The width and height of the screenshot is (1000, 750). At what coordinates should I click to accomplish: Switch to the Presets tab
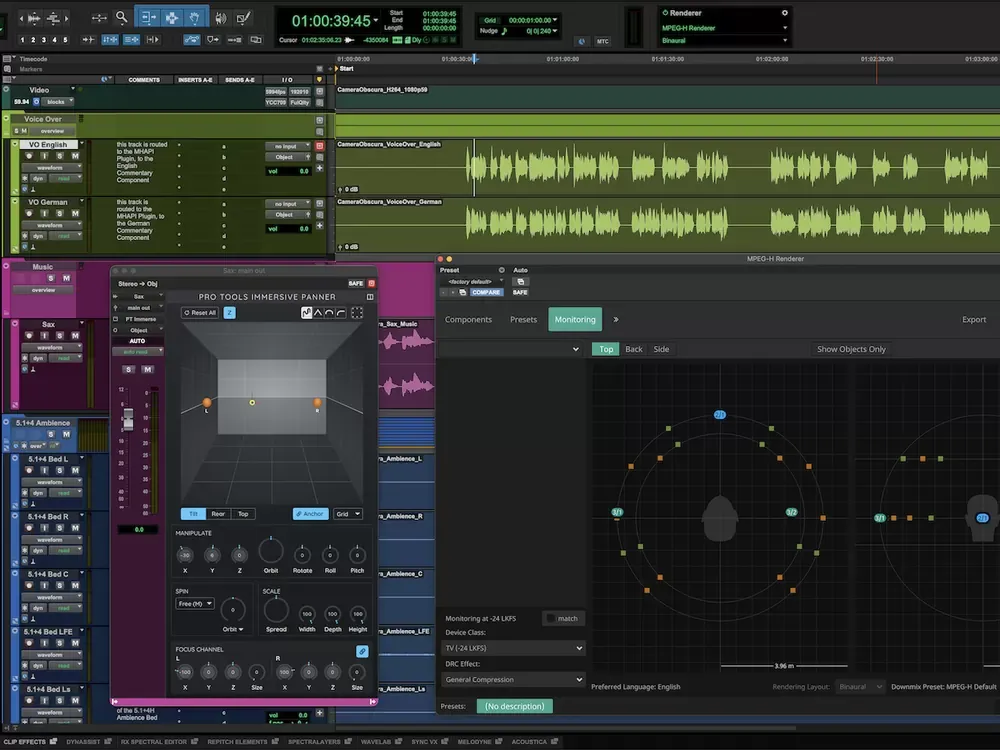(x=524, y=320)
